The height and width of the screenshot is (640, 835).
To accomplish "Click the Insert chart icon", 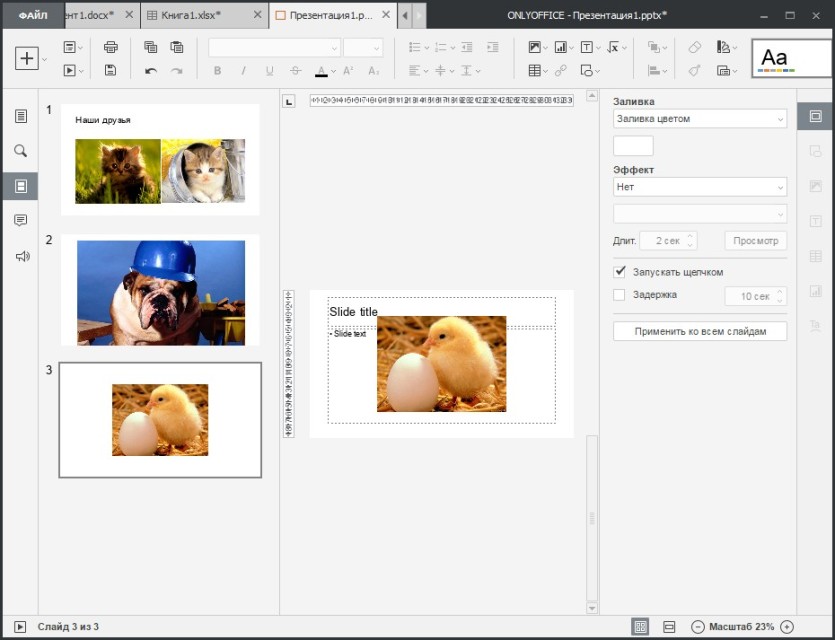I will tap(560, 47).
